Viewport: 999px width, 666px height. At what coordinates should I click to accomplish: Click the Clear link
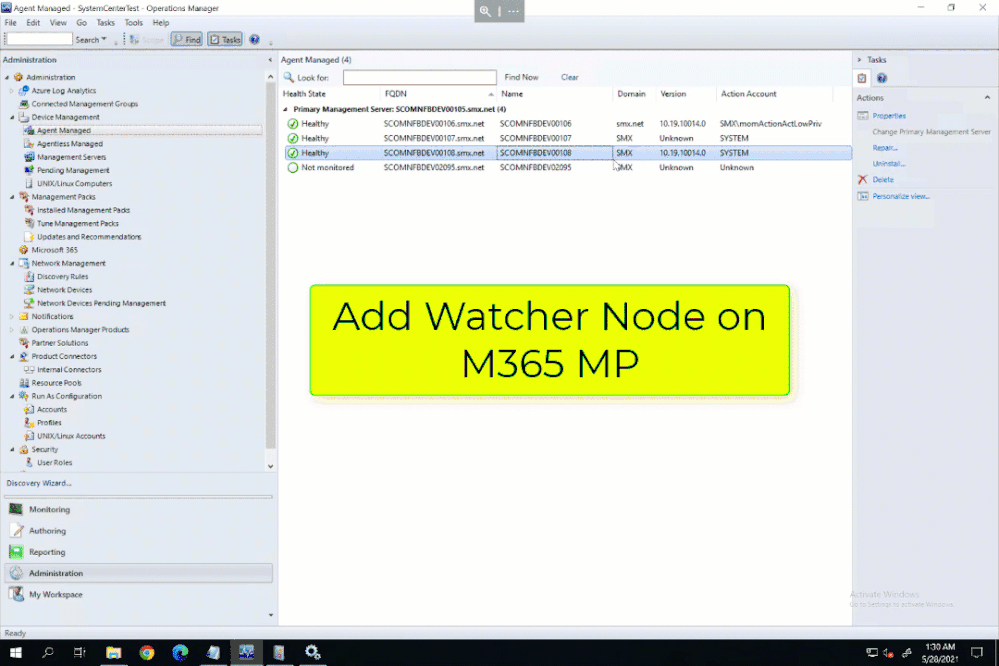click(570, 77)
